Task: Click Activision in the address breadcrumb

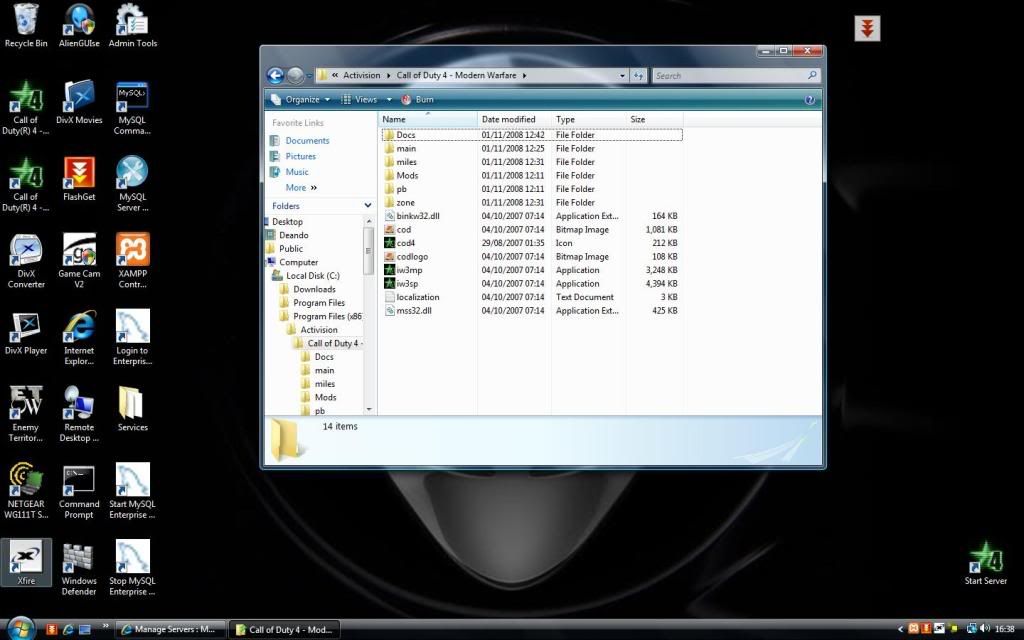Action: pos(361,75)
